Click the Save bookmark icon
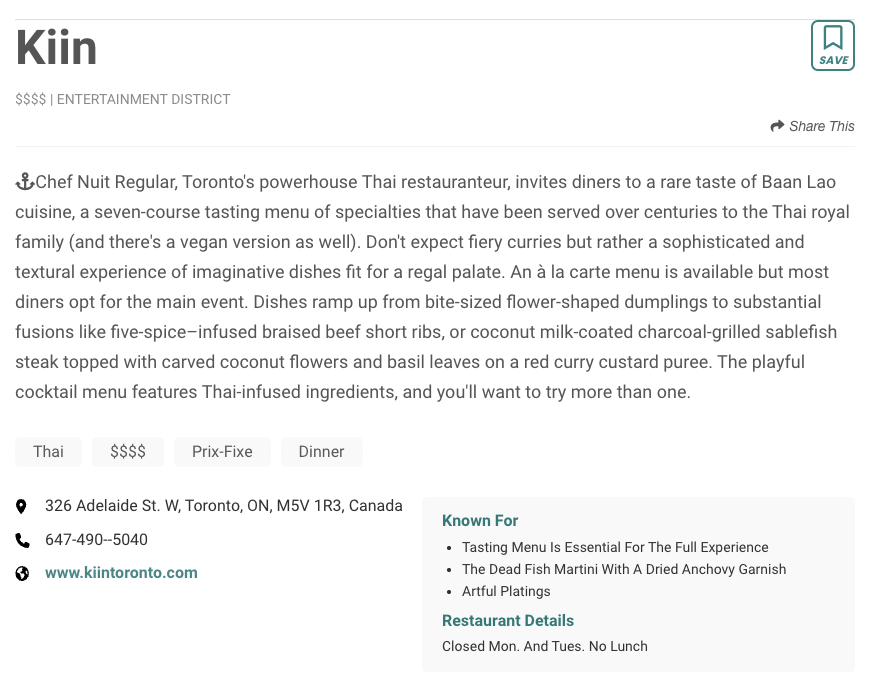The width and height of the screenshot is (872, 693). [832, 45]
